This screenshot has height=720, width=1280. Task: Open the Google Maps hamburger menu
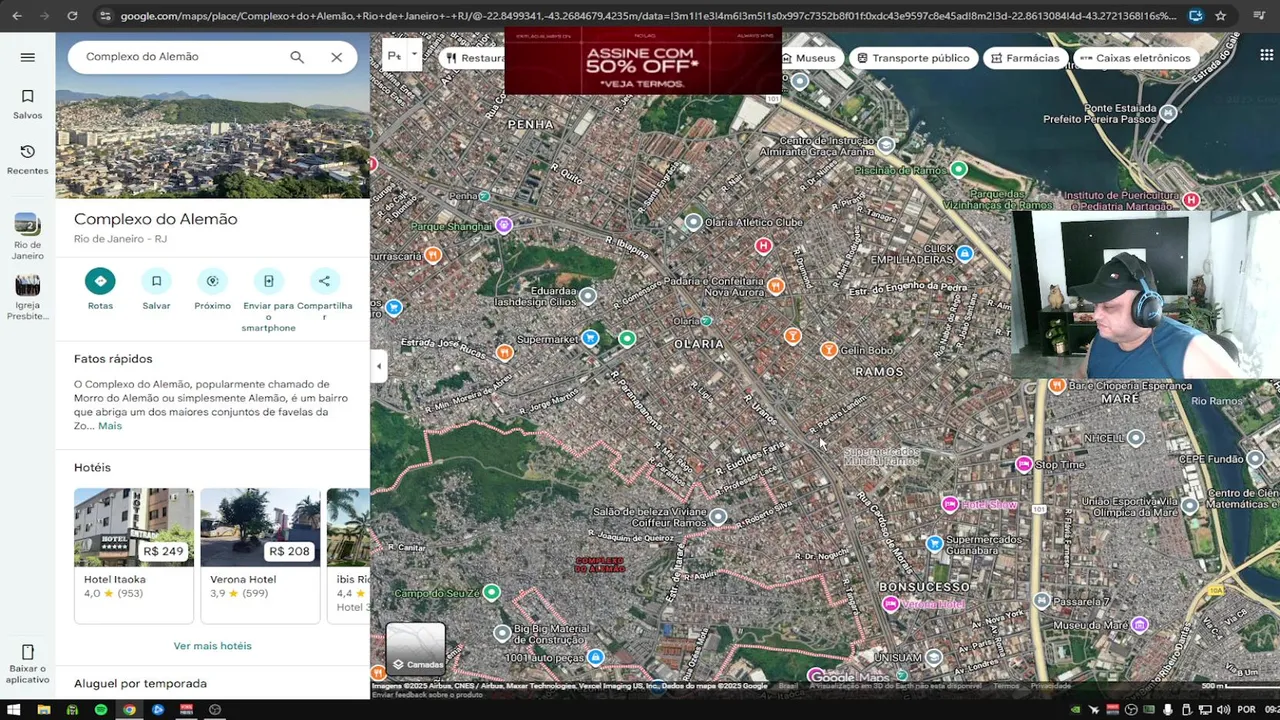[27, 57]
